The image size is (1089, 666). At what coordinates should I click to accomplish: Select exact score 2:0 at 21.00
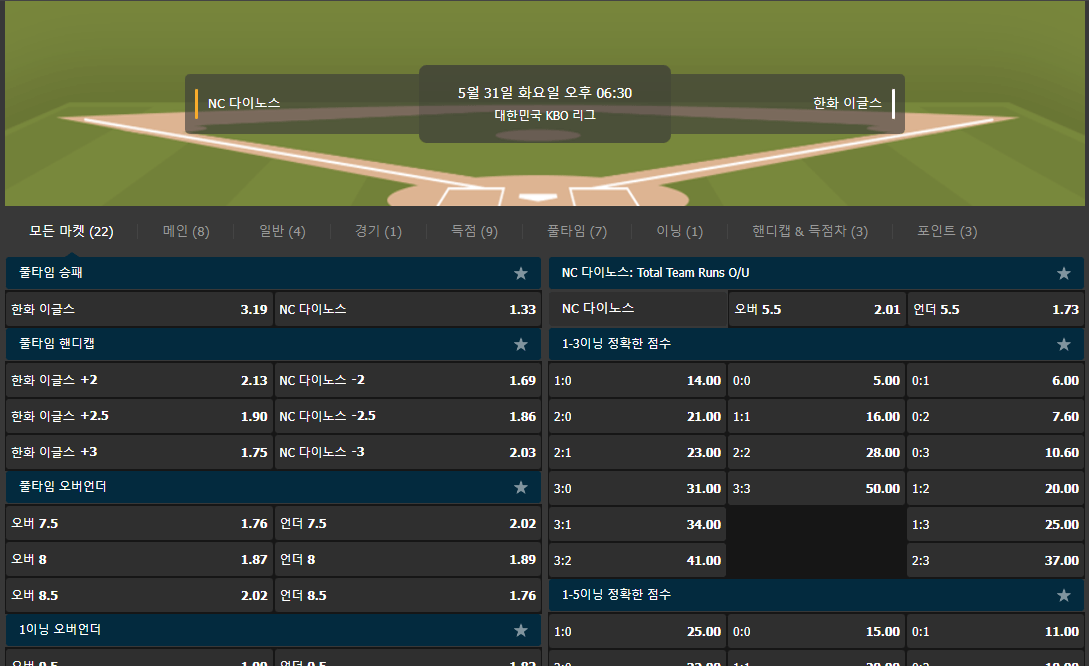(x=638, y=416)
